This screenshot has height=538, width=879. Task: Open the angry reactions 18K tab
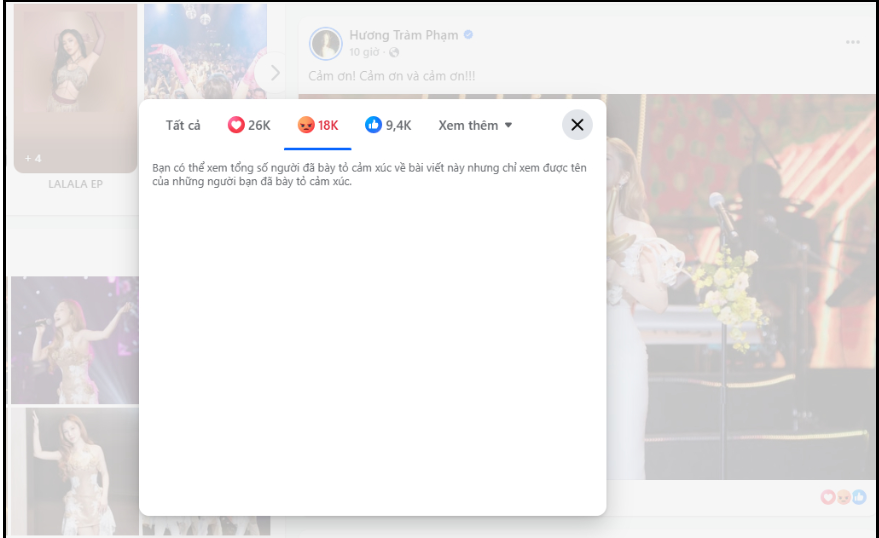[318, 126]
